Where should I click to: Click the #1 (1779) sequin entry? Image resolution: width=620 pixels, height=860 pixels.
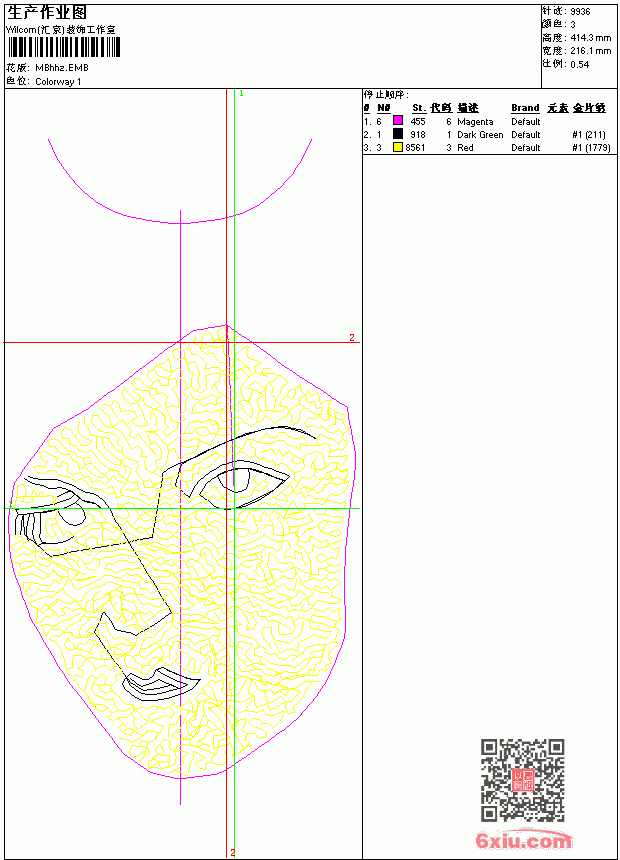point(591,148)
